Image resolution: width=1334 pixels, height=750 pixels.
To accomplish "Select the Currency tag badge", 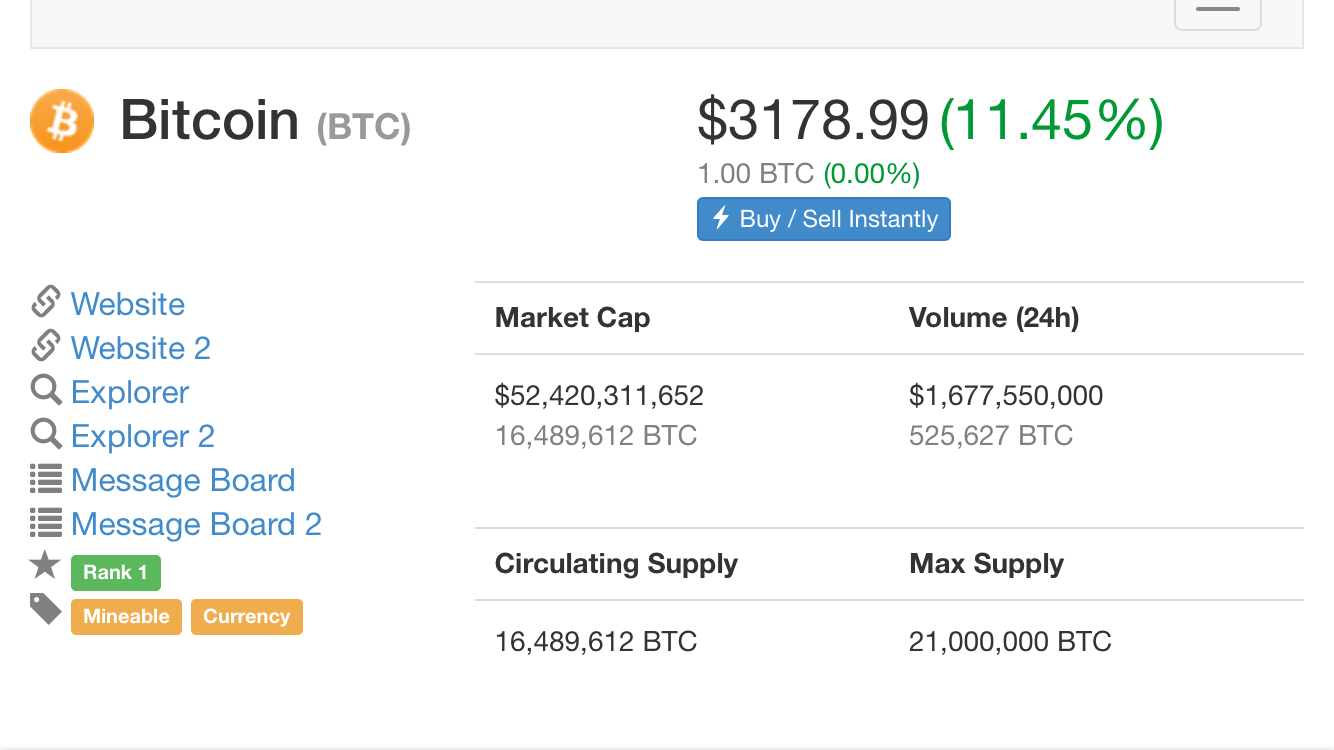I will 246,616.
